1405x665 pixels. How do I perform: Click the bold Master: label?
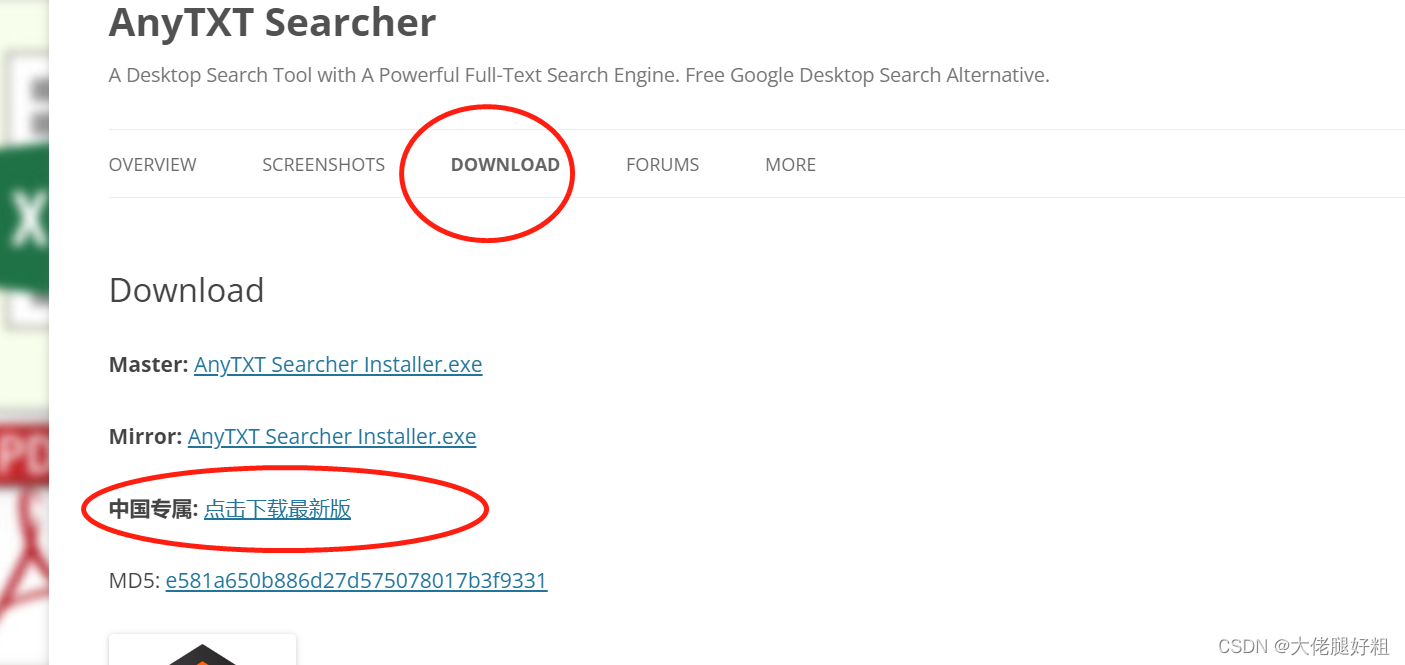pos(148,365)
